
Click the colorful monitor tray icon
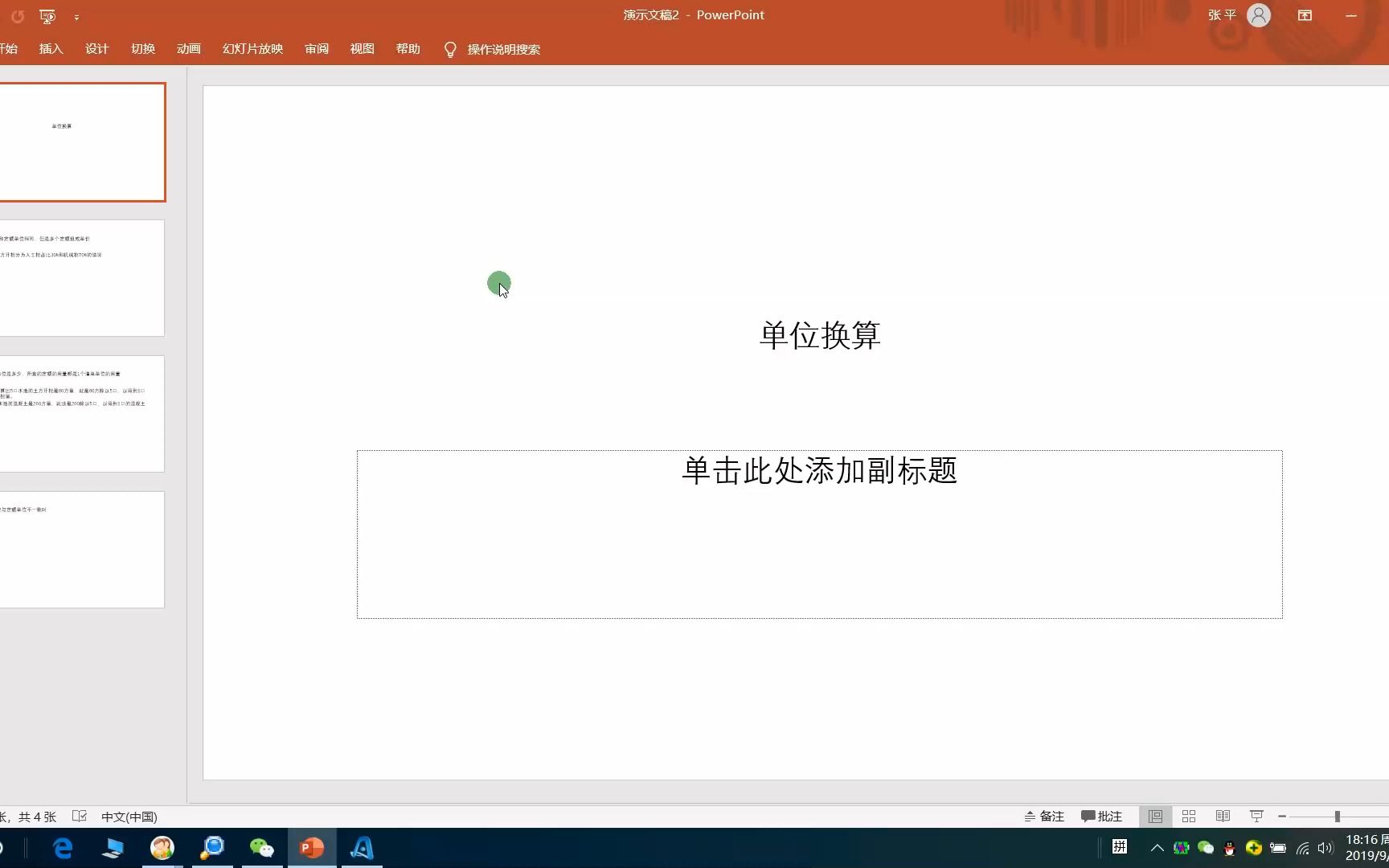(x=1182, y=848)
